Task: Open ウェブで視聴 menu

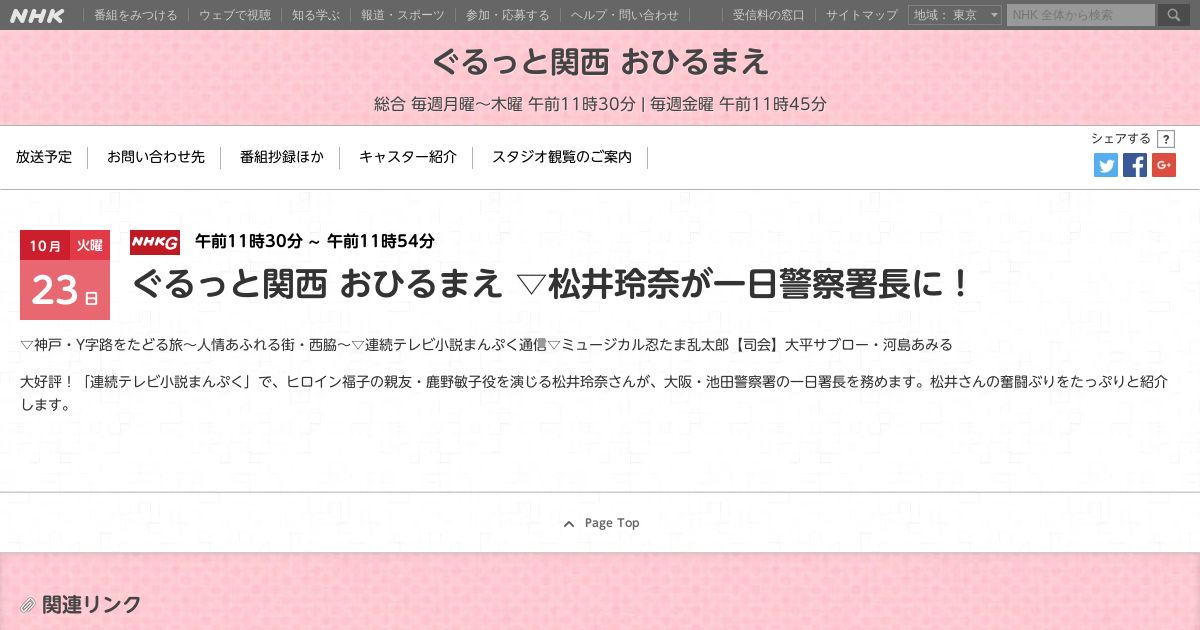Action: [x=234, y=15]
